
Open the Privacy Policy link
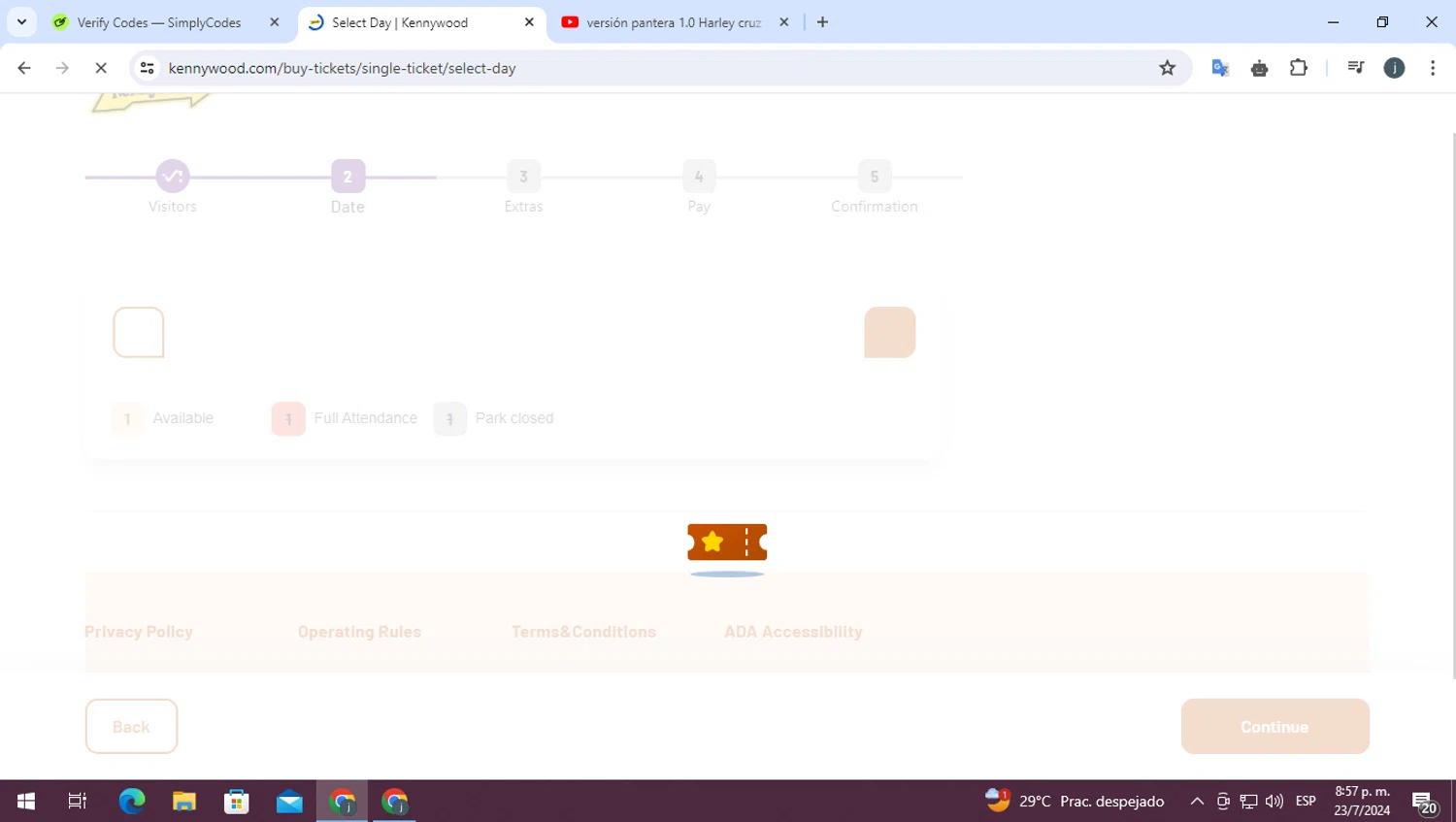(x=139, y=632)
